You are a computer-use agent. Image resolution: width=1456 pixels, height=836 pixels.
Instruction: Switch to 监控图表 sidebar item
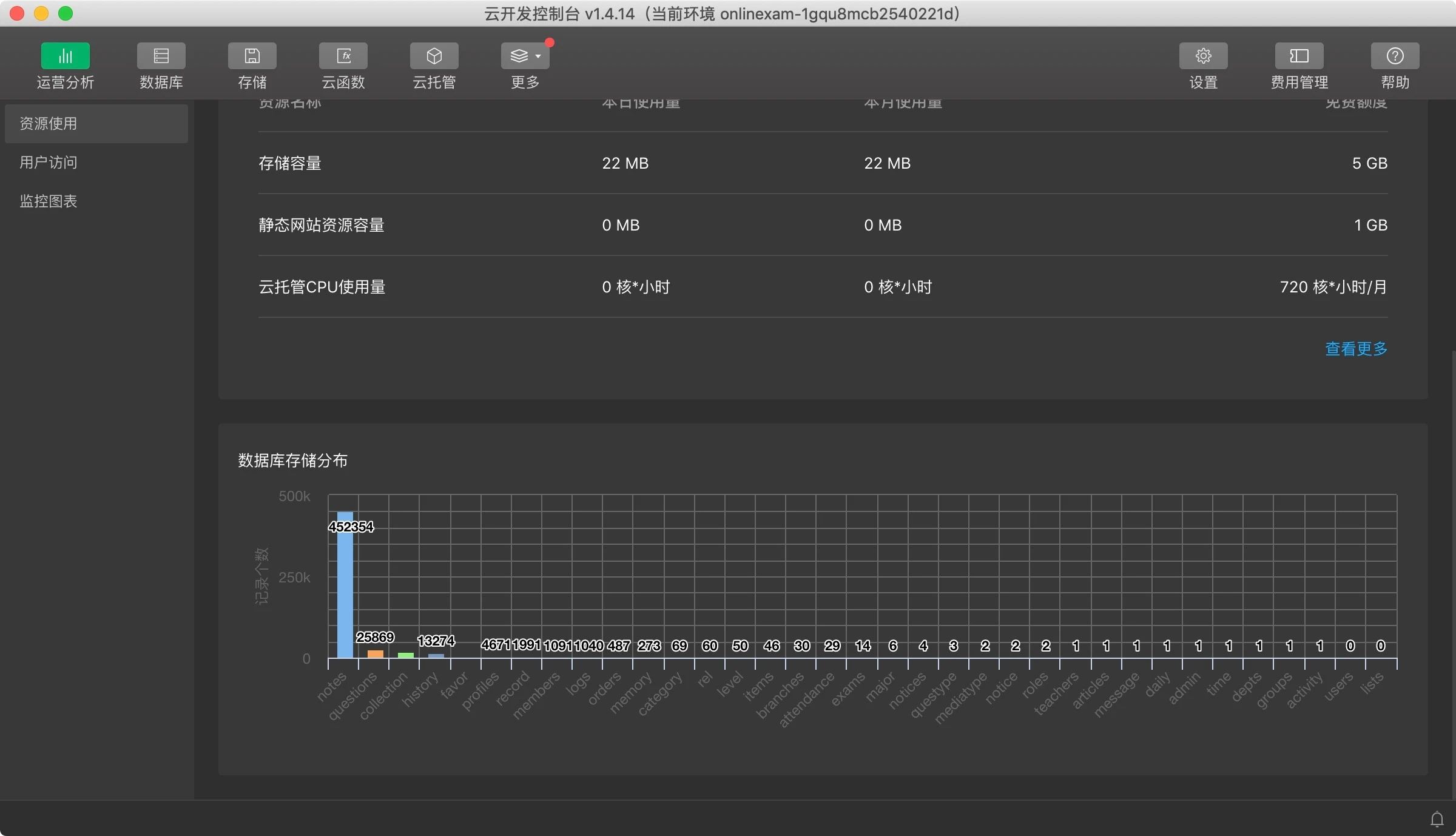pos(49,201)
